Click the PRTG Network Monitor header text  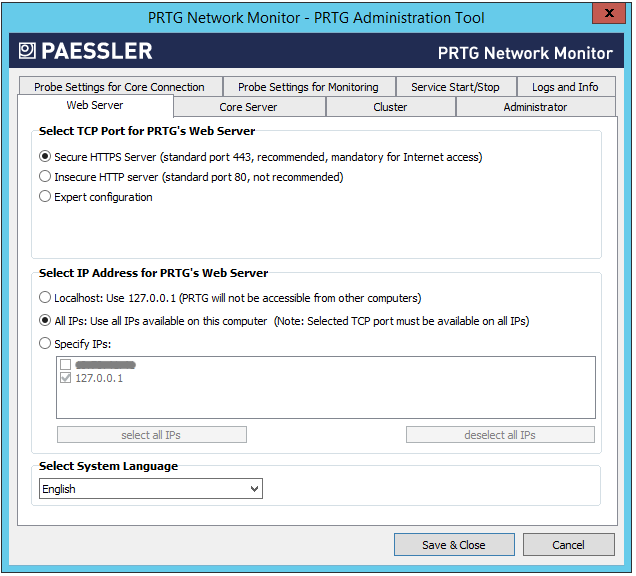pos(526,54)
